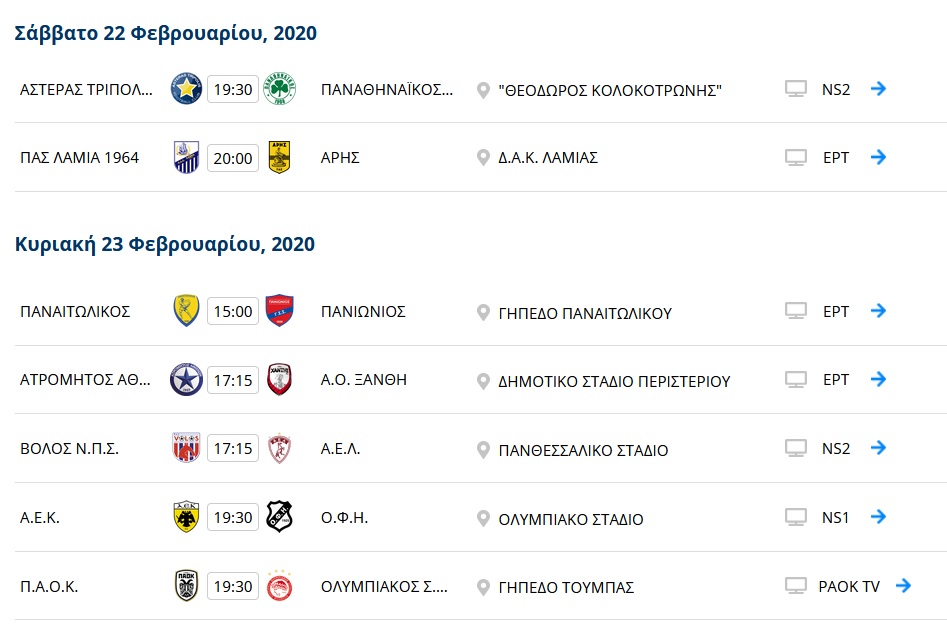Viewport: 947px width, 625px height.
Task: Open details arrow for ΠΑΣ ΛΑΜΙΑ 1964 match
Action: coord(878,157)
